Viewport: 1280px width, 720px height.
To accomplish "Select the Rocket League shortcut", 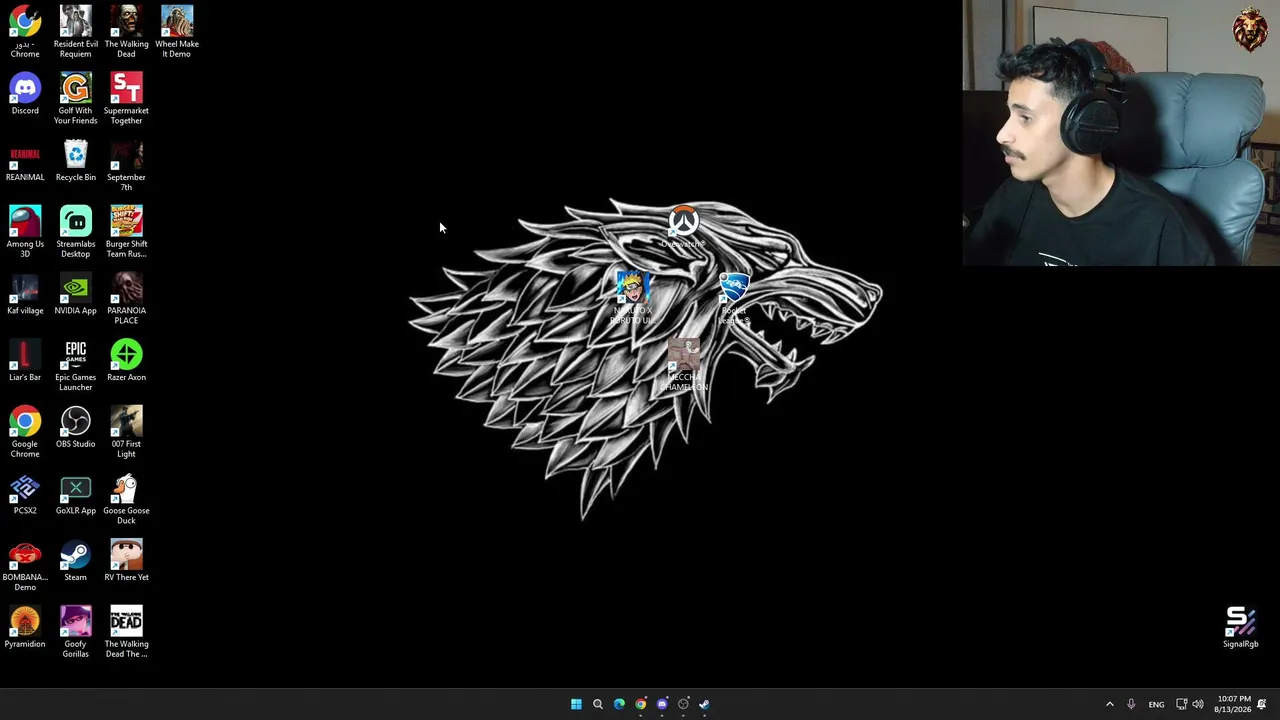I will (x=734, y=298).
